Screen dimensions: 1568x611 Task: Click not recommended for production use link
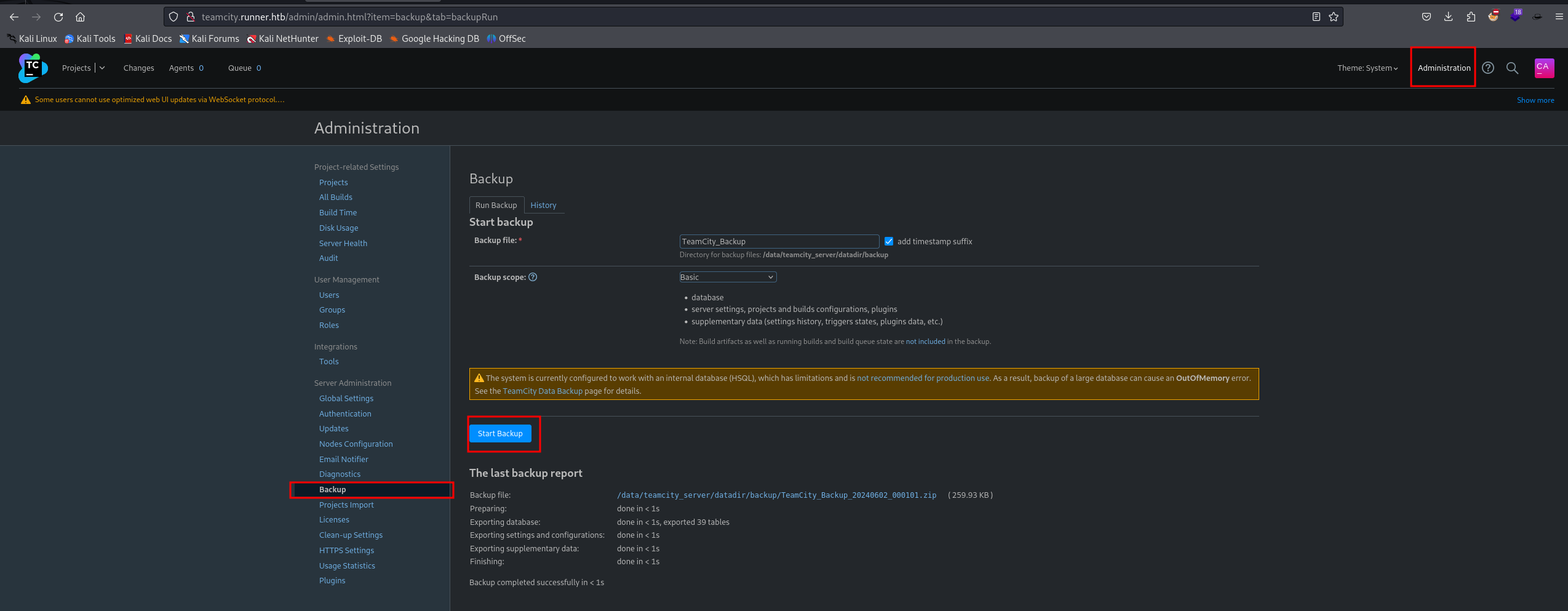coord(923,378)
